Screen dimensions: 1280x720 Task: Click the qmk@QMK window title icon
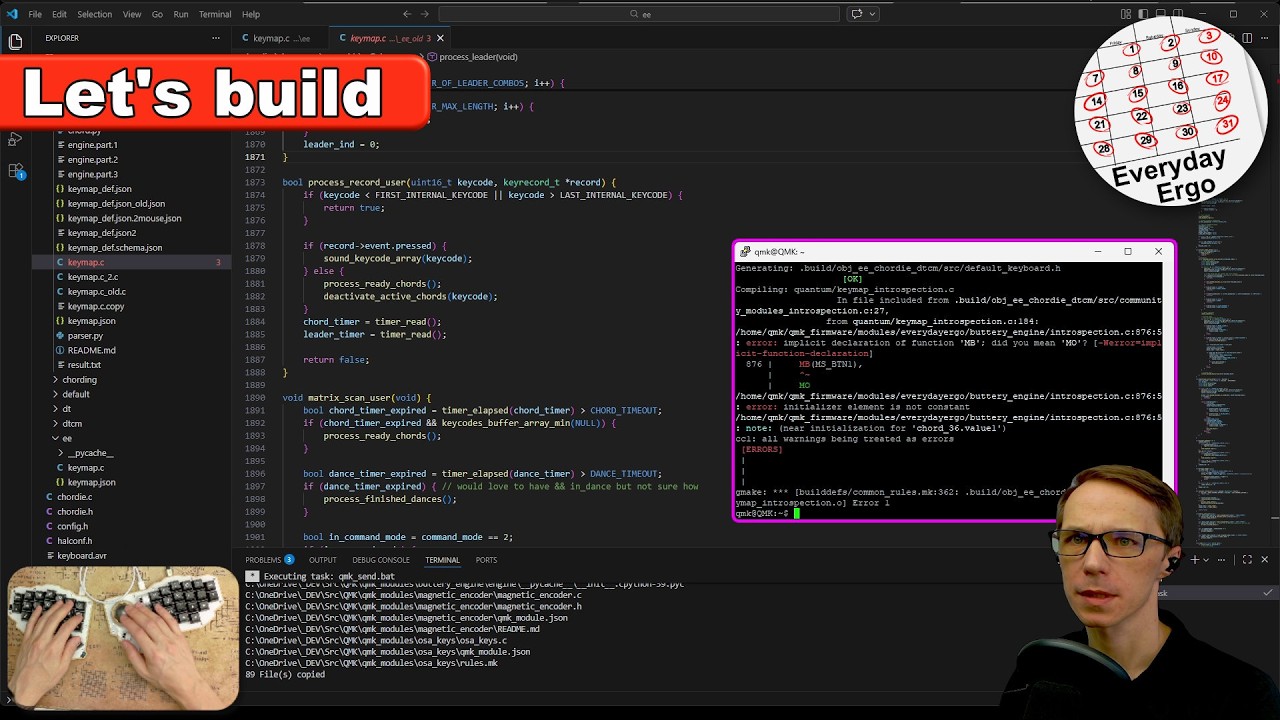click(x=745, y=252)
